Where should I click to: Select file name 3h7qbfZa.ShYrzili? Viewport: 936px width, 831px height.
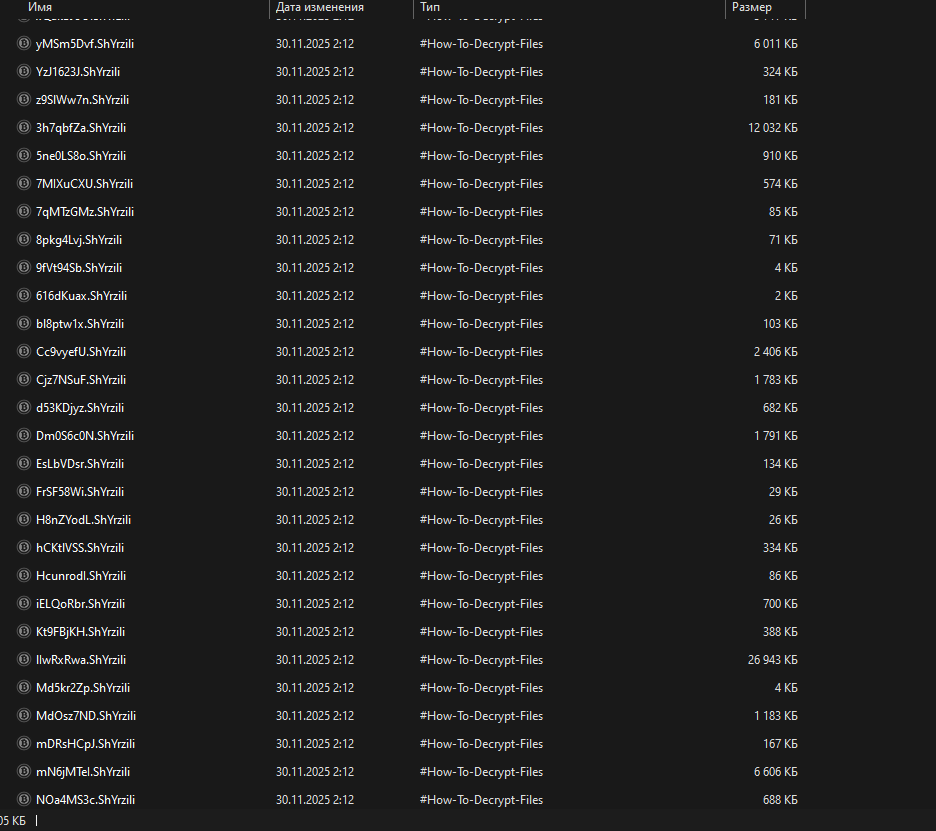pos(81,128)
